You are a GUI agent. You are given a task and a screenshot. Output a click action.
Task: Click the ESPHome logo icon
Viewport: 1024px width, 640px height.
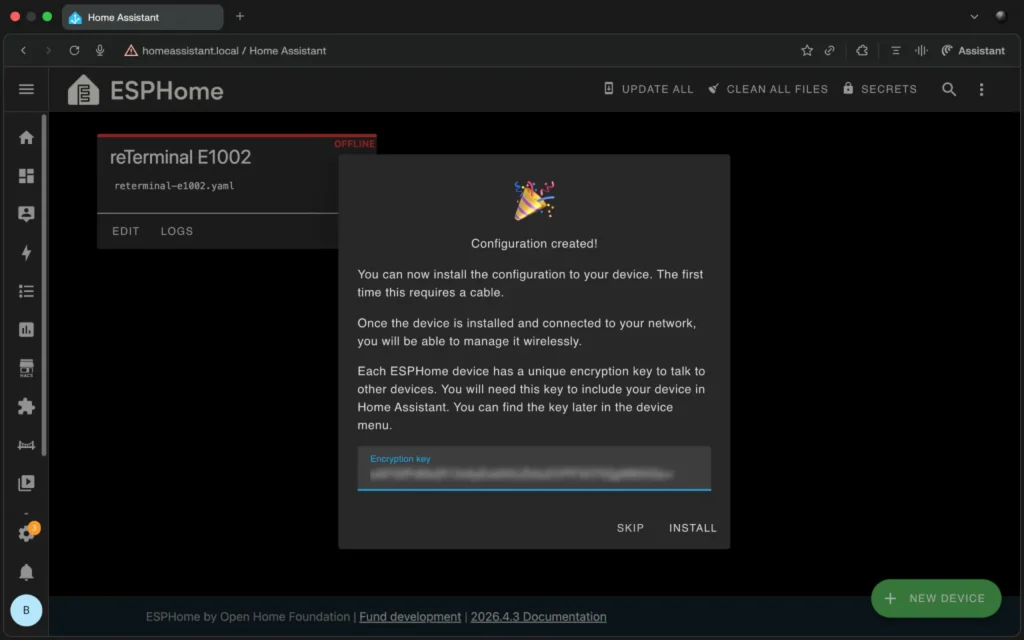84,90
